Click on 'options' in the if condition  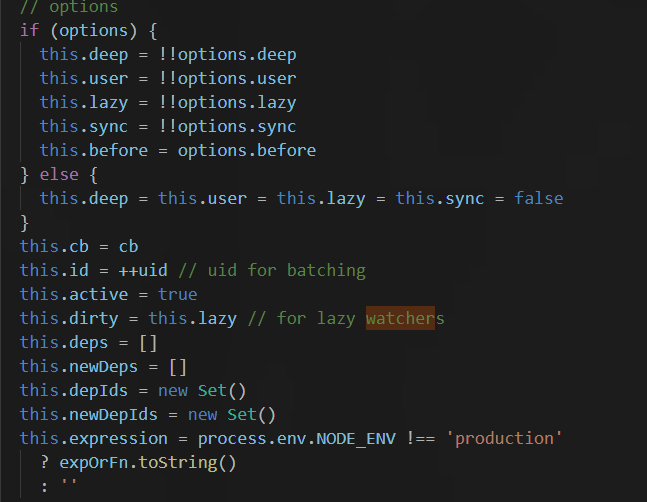pyautogui.click(x=94, y=31)
